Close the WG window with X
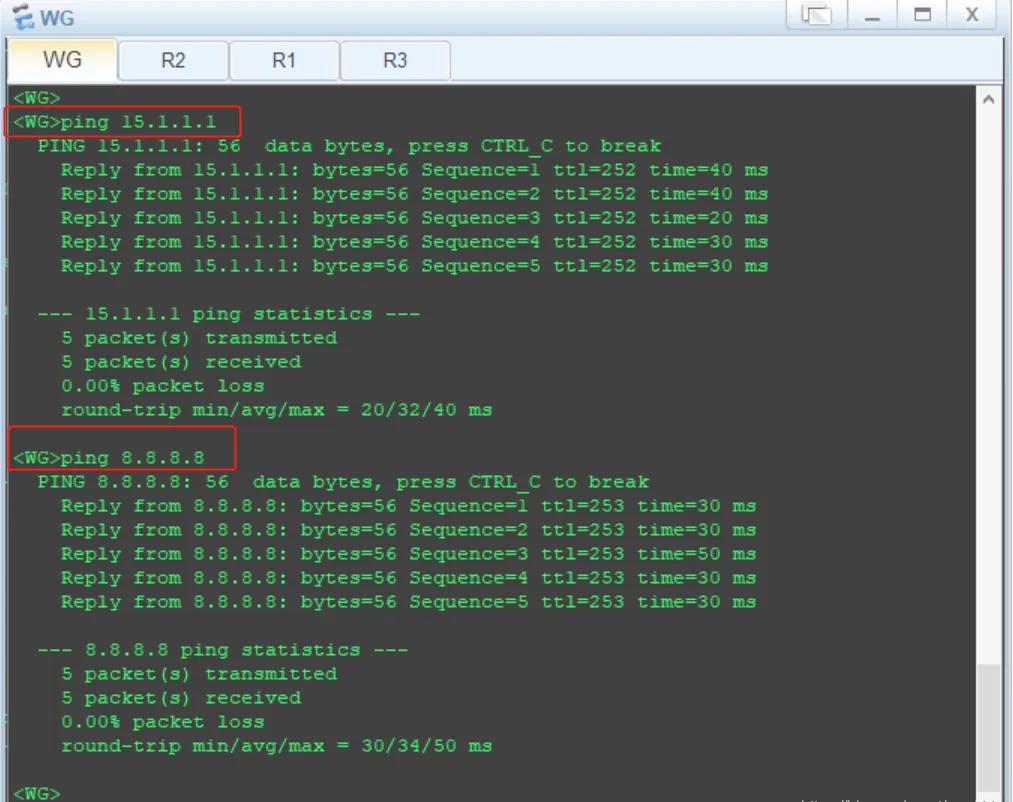The image size is (1013, 802). 972,14
